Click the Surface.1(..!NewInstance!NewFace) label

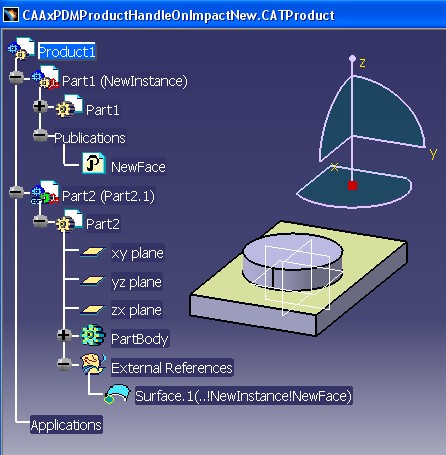[x=243, y=396]
